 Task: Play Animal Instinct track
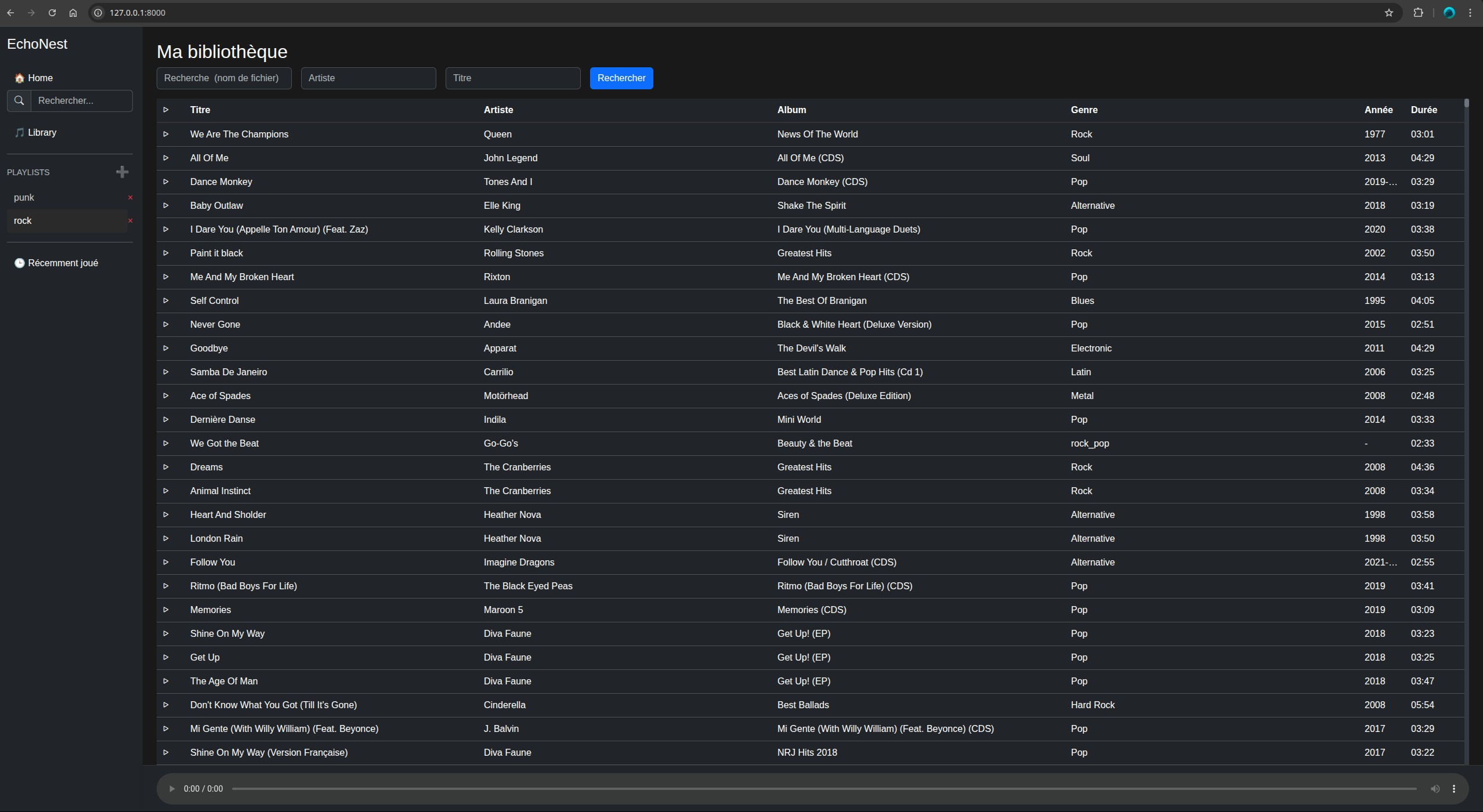coord(166,491)
